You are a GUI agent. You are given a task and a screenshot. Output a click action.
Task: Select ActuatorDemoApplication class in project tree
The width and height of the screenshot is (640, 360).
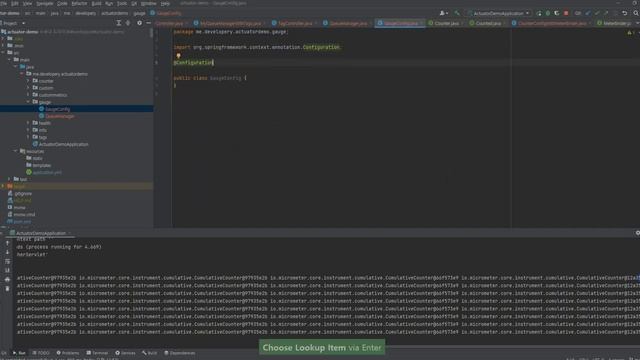[63, 144]
